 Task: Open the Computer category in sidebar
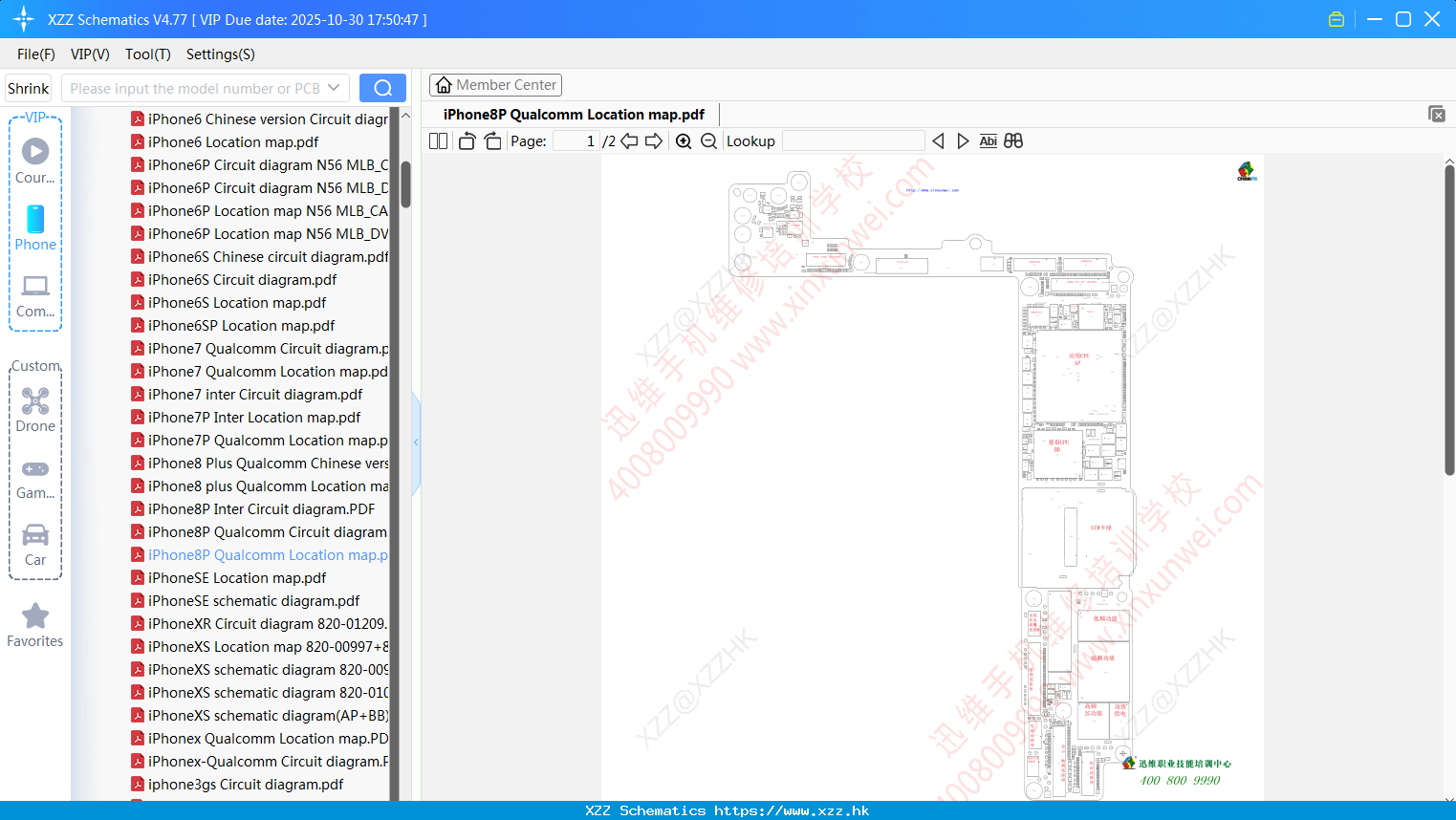[35, 295]
